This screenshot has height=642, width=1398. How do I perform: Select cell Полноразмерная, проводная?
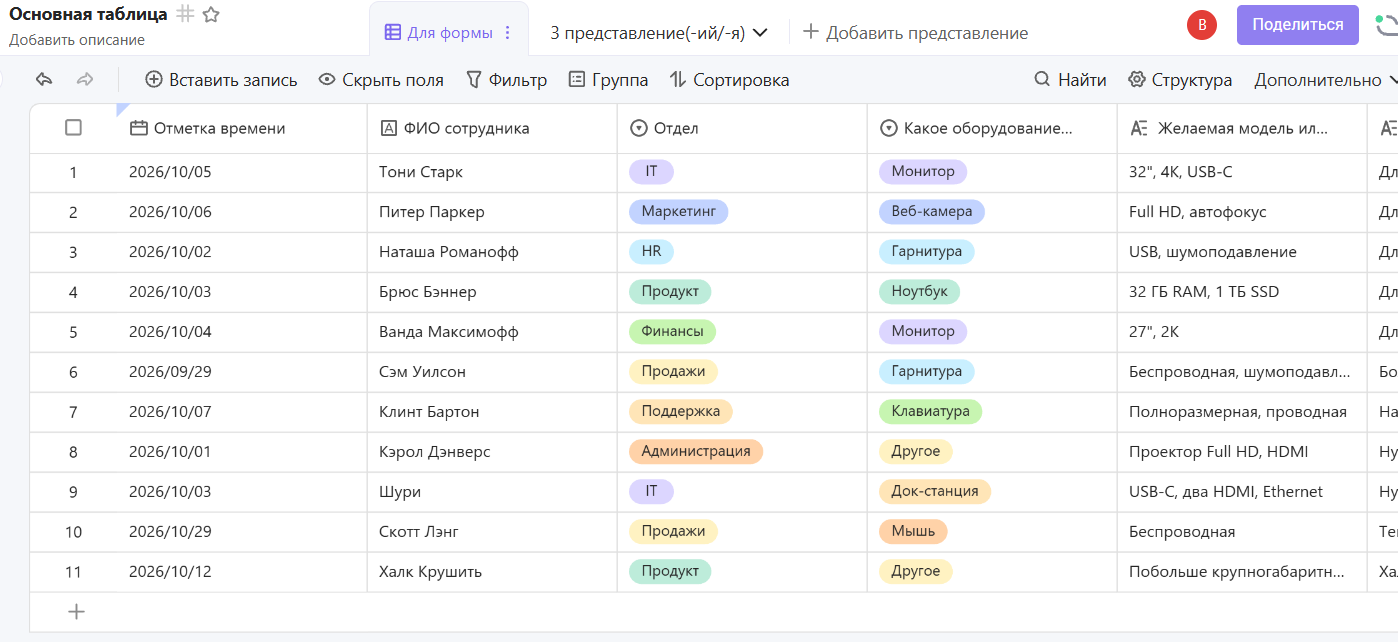[1242, 412]
